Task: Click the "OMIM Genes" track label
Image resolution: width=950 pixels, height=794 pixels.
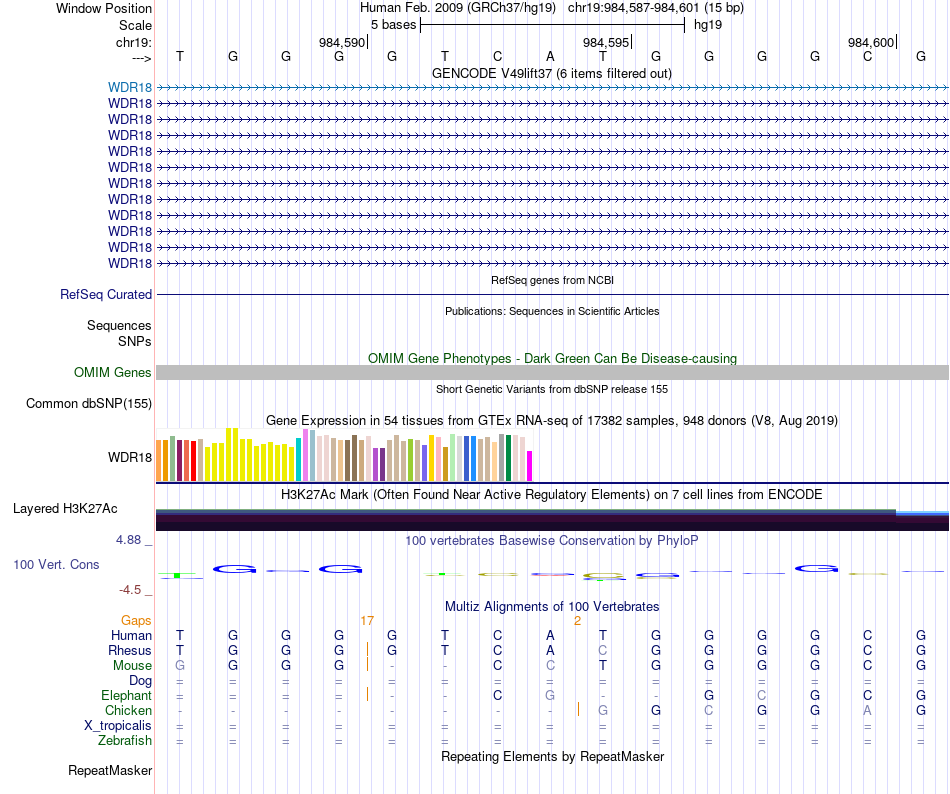Action: pos(113,372)
